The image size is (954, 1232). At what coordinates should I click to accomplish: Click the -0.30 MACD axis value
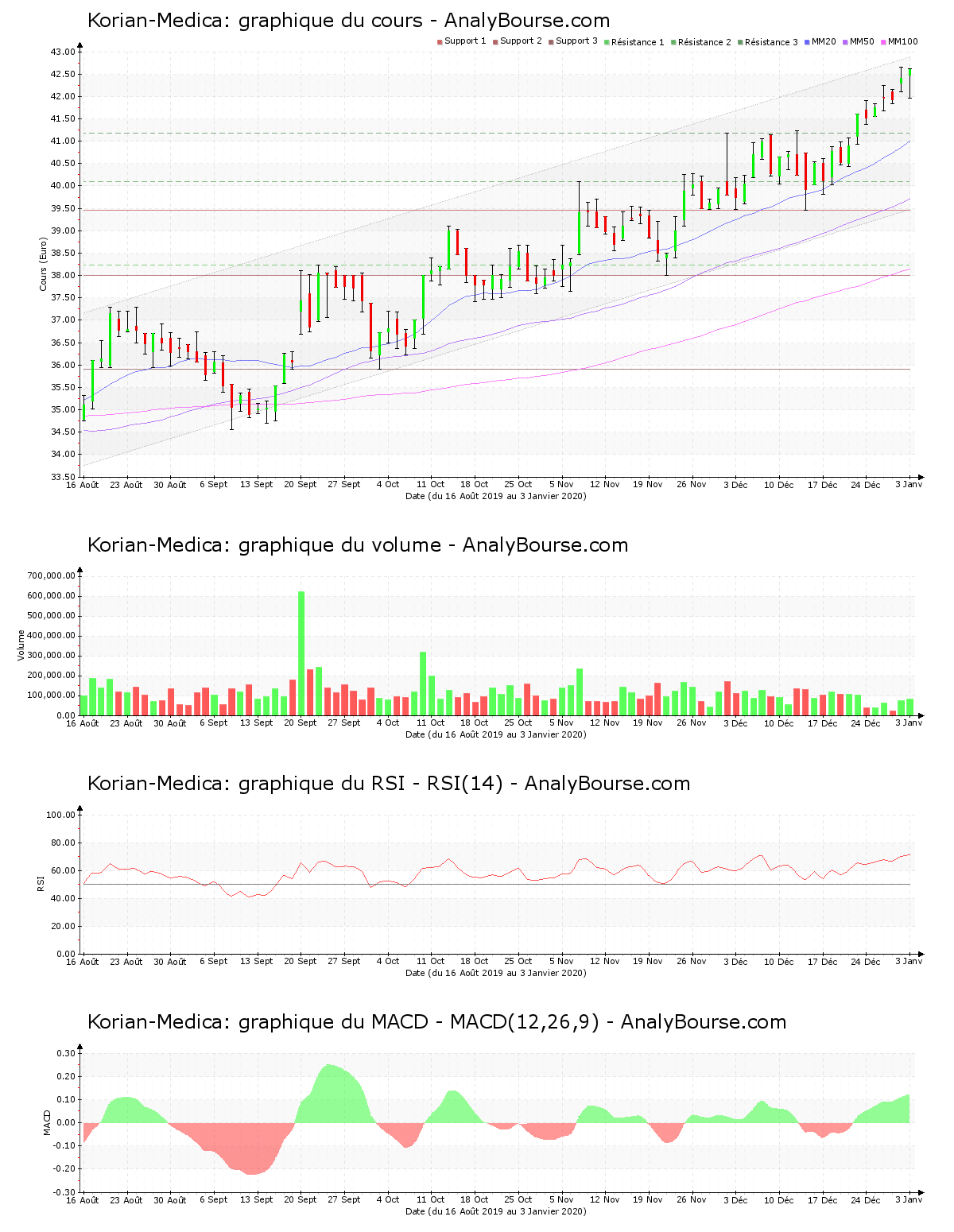point(65,1192)
